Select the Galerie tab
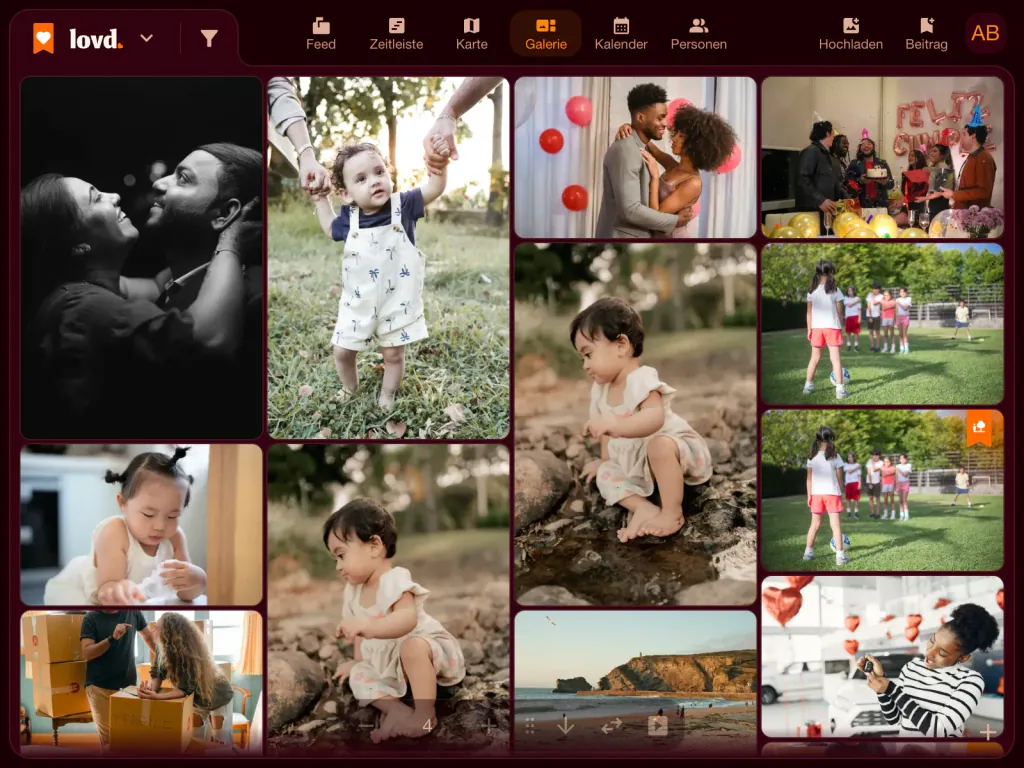Viewport: 1024px width, 768px height. pyautogui.click(x=545, y=35)
